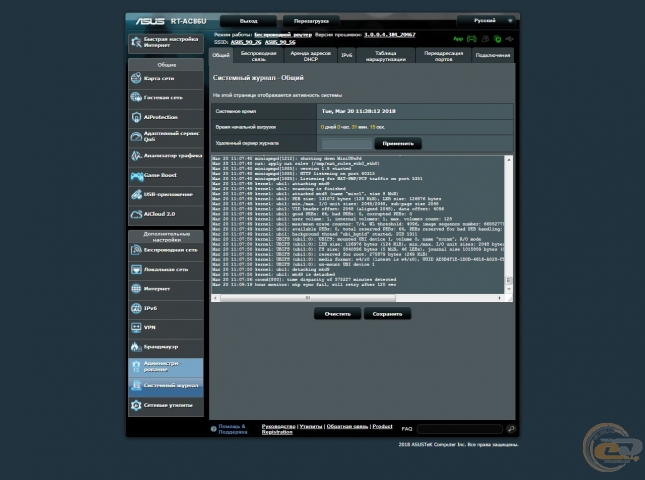Click the log scrollbar right arrow

point(500,298)
